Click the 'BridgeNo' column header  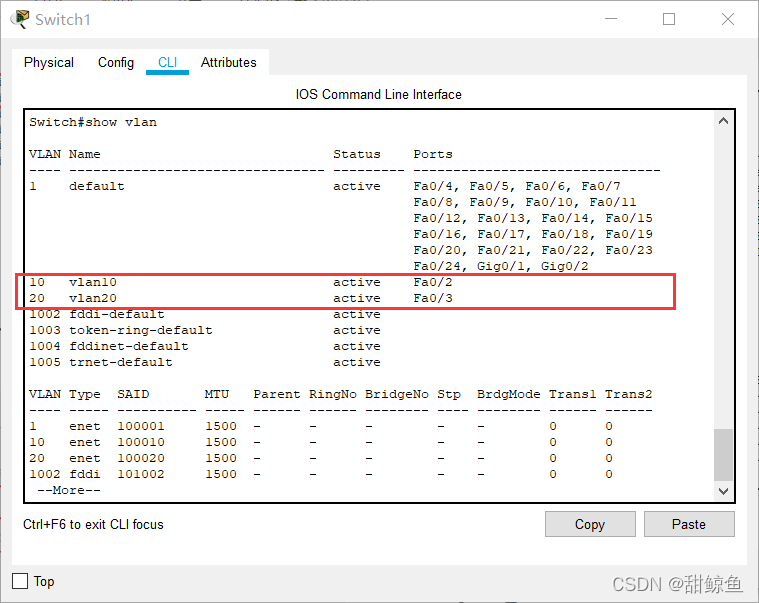[x=397, y=394]
